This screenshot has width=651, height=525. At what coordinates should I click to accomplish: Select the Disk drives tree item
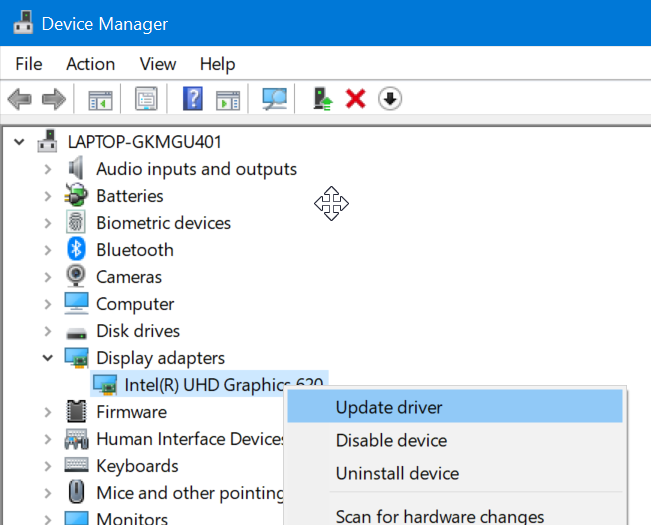pos(137,331)
